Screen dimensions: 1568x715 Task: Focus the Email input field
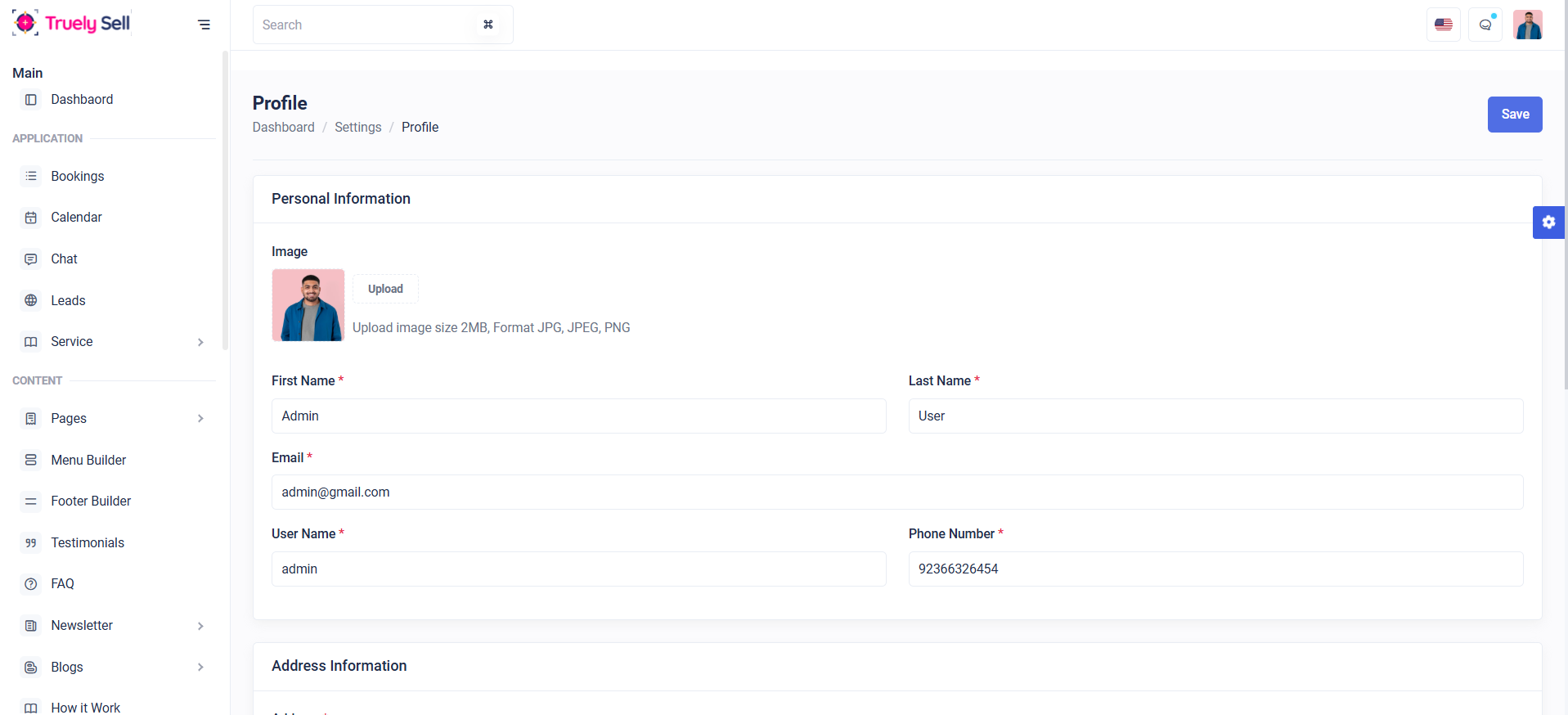(x=896, y=492)
